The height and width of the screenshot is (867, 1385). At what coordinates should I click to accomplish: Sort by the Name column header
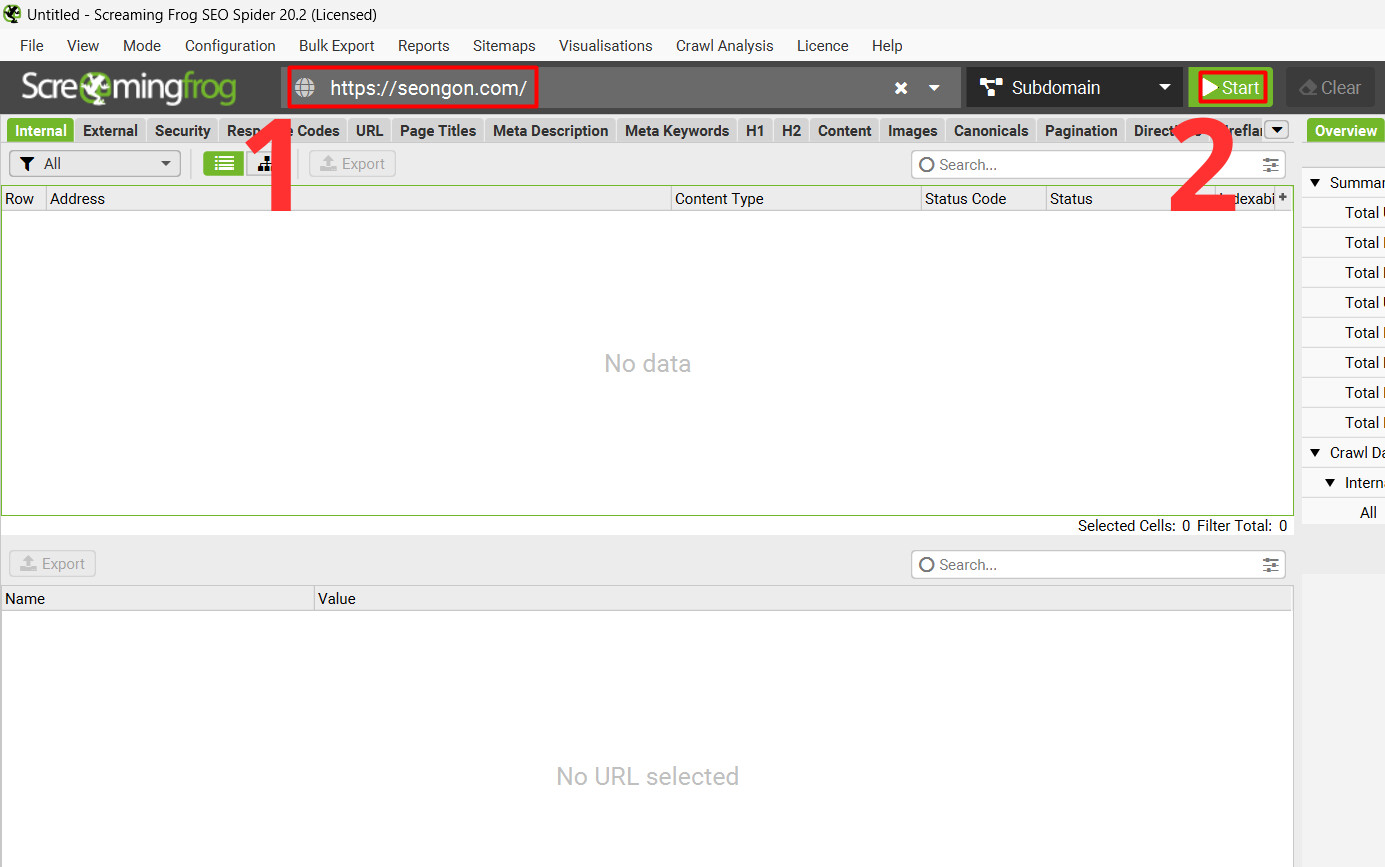[158, 599]
